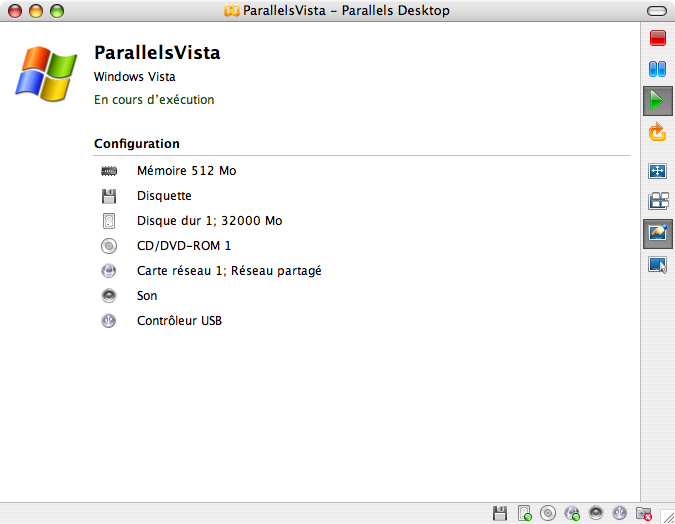
Task: Click the disc icon beside CD/DVD-ROM 1
Action: [x=109, y=246]
